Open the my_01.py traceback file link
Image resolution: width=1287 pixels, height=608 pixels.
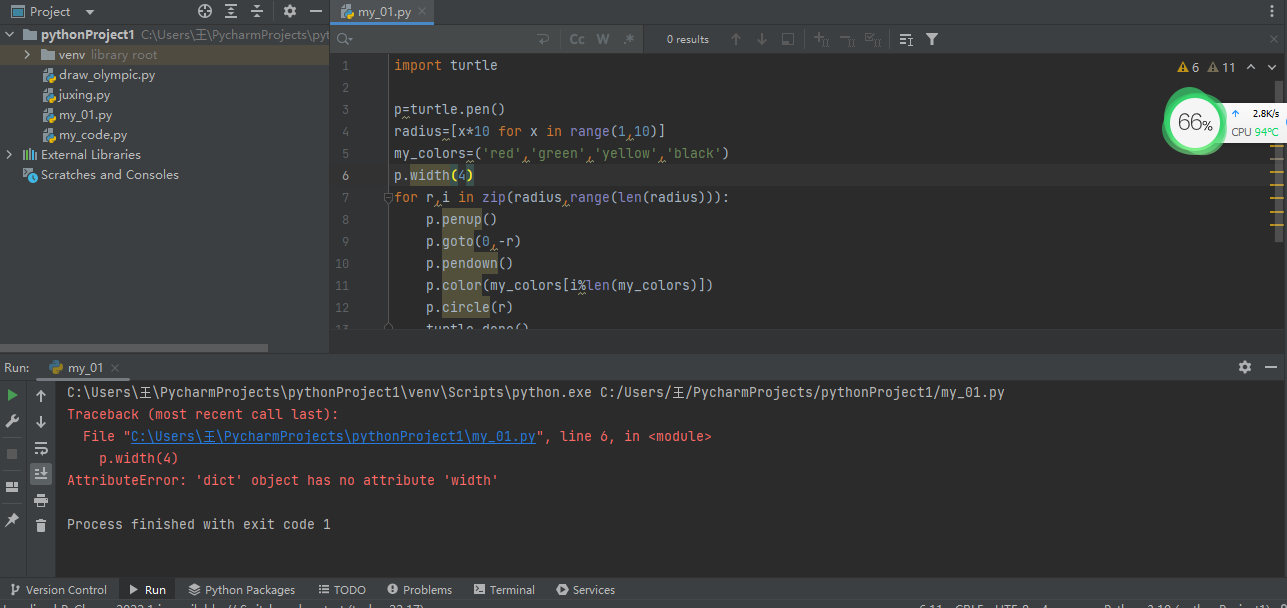pos(333,437)
